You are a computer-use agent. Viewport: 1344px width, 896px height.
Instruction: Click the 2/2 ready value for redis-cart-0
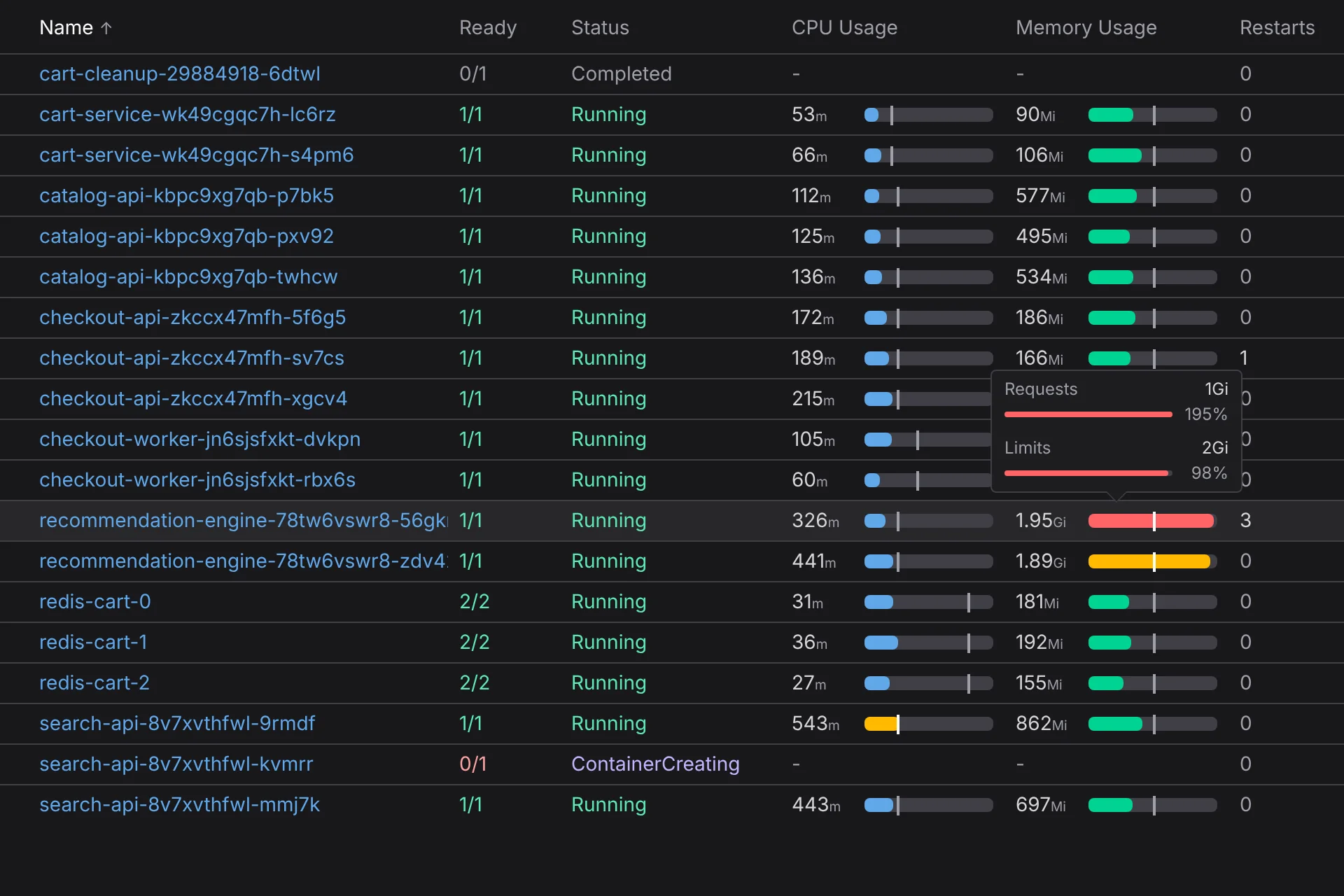tap(475, 601)
